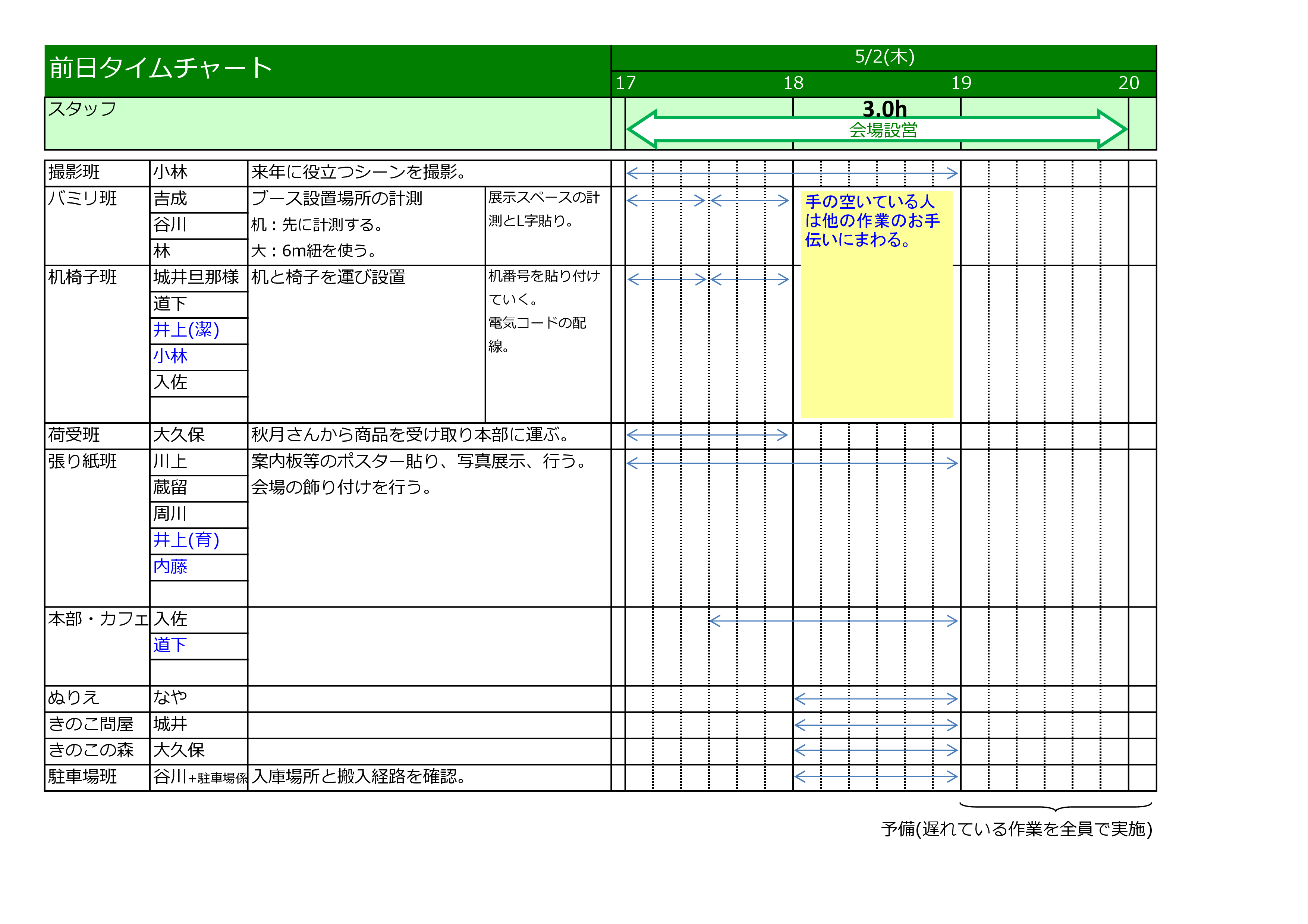Select the なや name cell
The image size is (1308, 924).
click(199, 698)
